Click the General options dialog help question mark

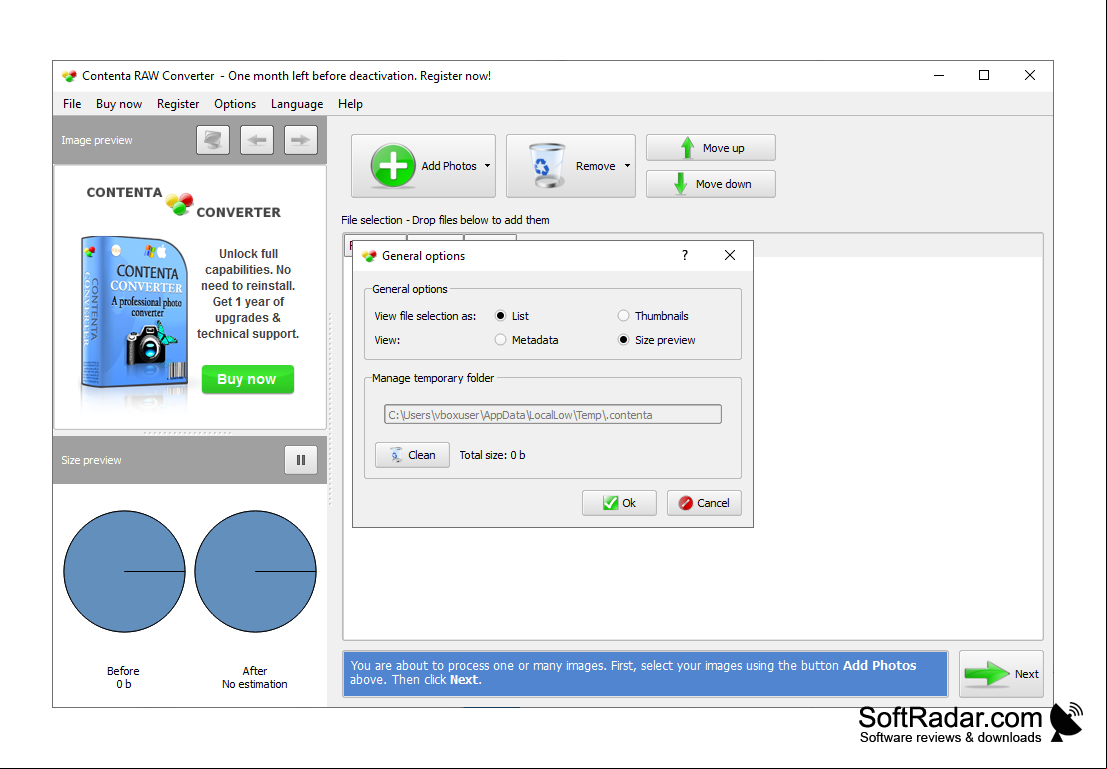tap(685, 255)
